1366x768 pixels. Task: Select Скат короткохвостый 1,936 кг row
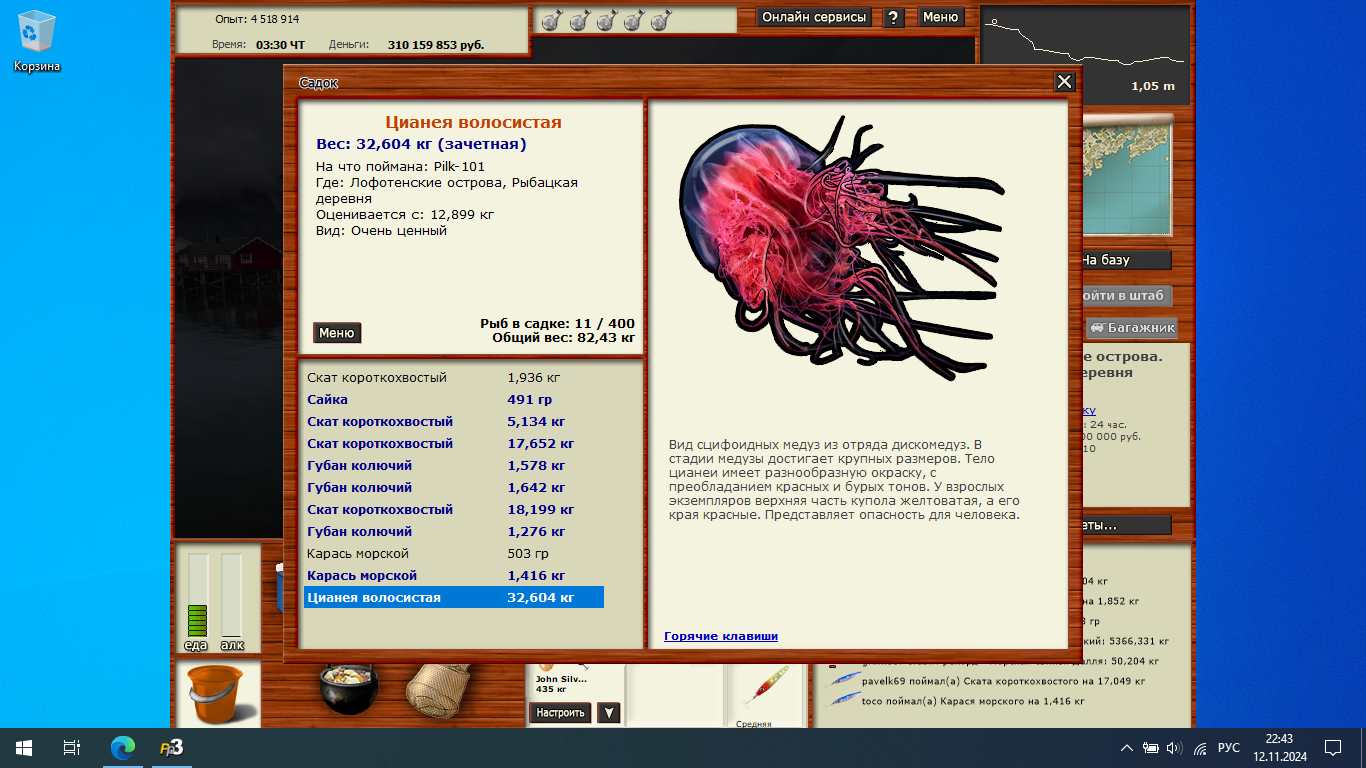(x=454, y=378)
